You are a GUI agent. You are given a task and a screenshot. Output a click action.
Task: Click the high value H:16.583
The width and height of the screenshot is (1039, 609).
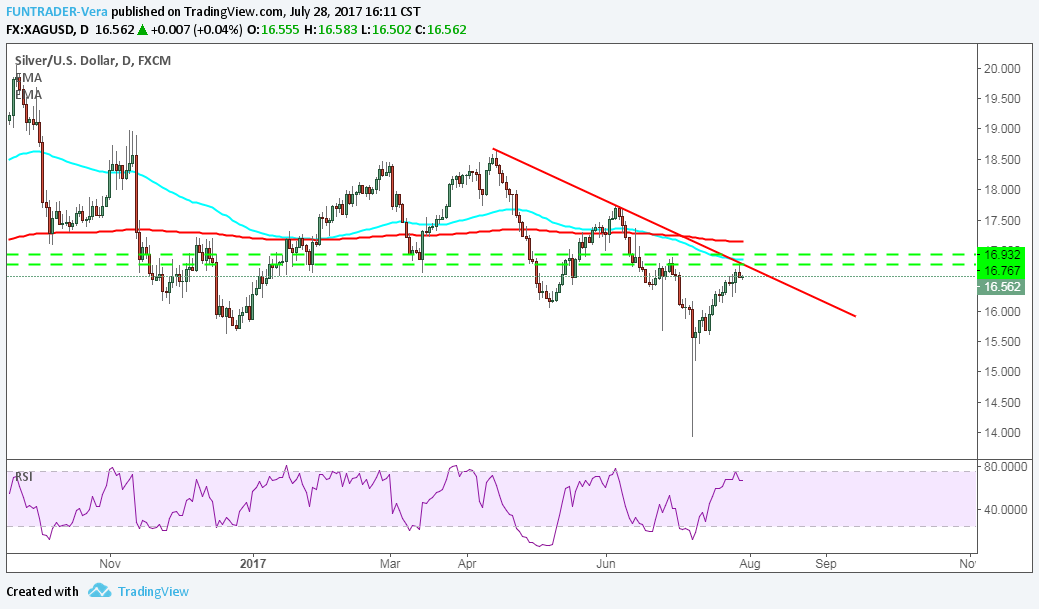pos(331,30)
